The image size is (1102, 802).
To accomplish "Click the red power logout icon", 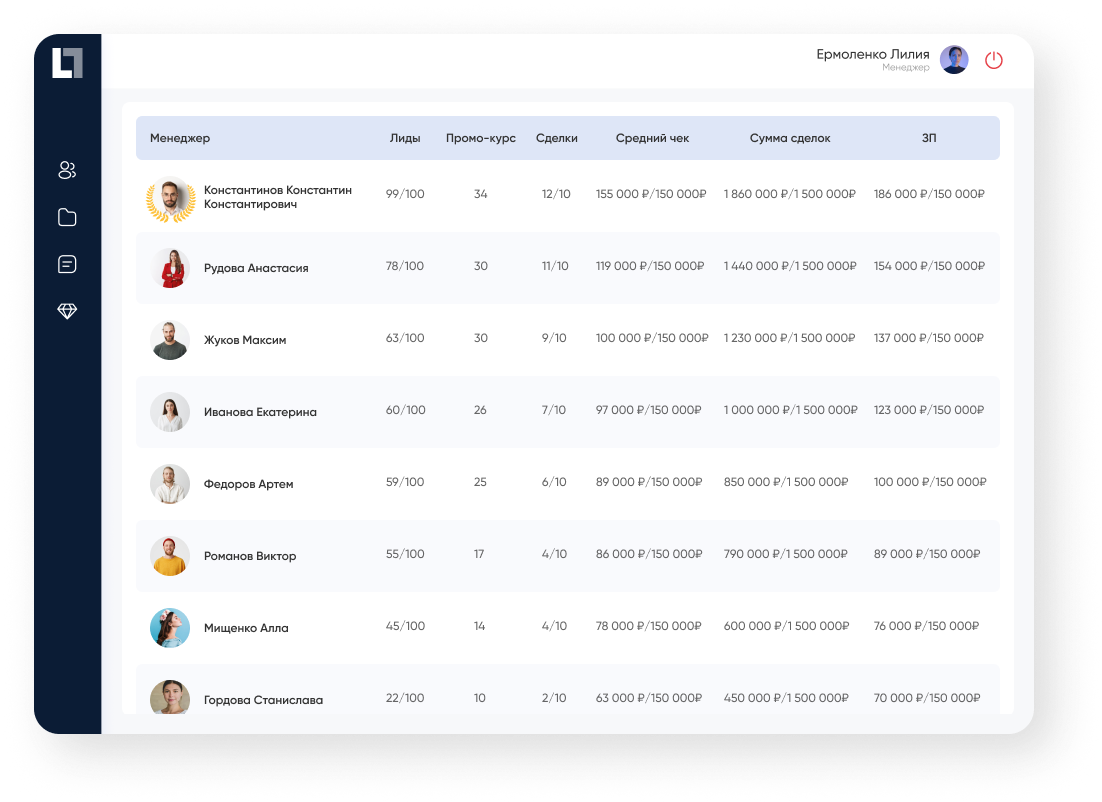I will 994,60.
